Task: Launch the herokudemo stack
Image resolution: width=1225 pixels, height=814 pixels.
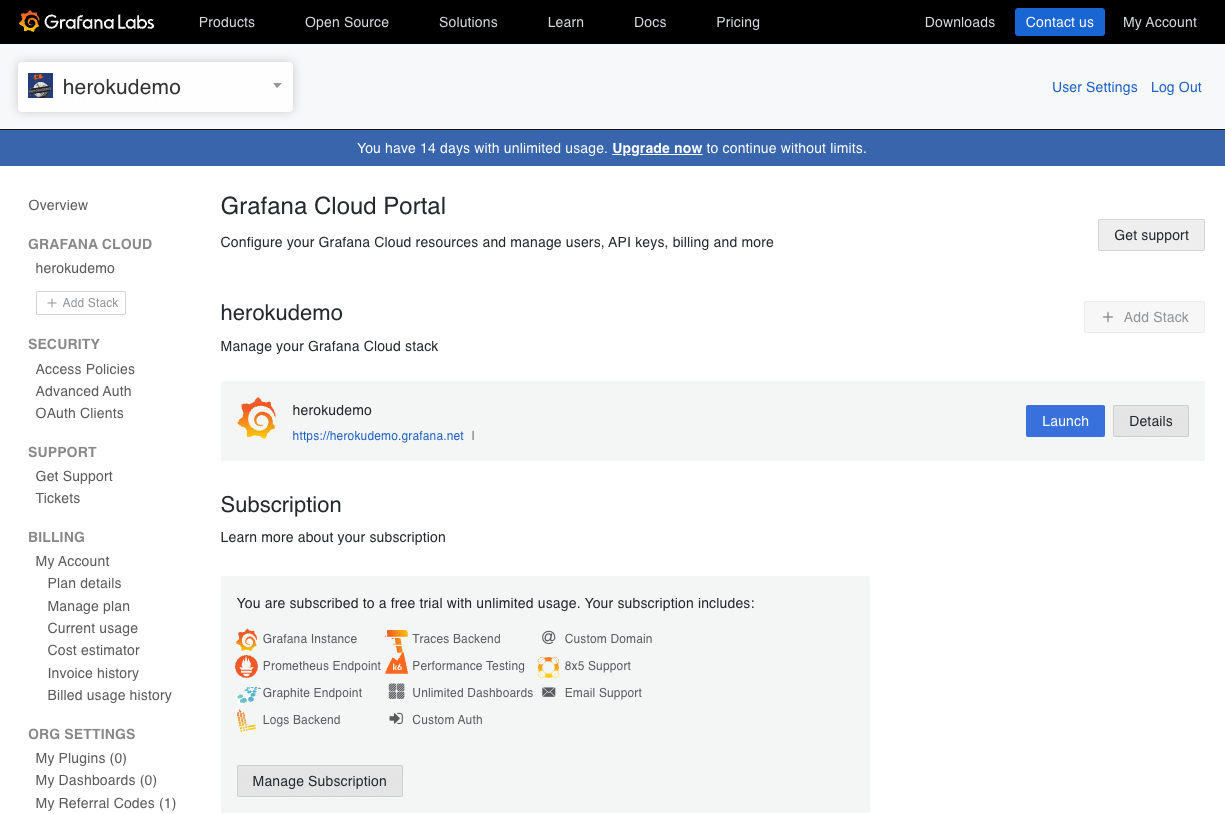Action: 1065,421
